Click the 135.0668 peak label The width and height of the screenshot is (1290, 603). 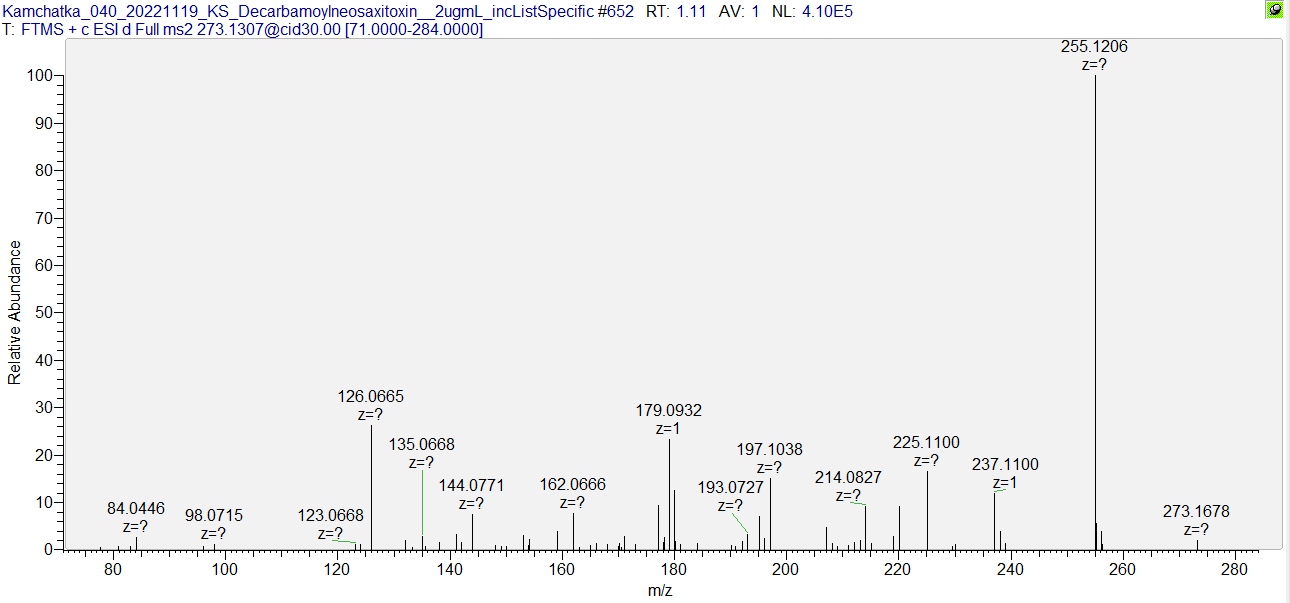tap(421, 445)
